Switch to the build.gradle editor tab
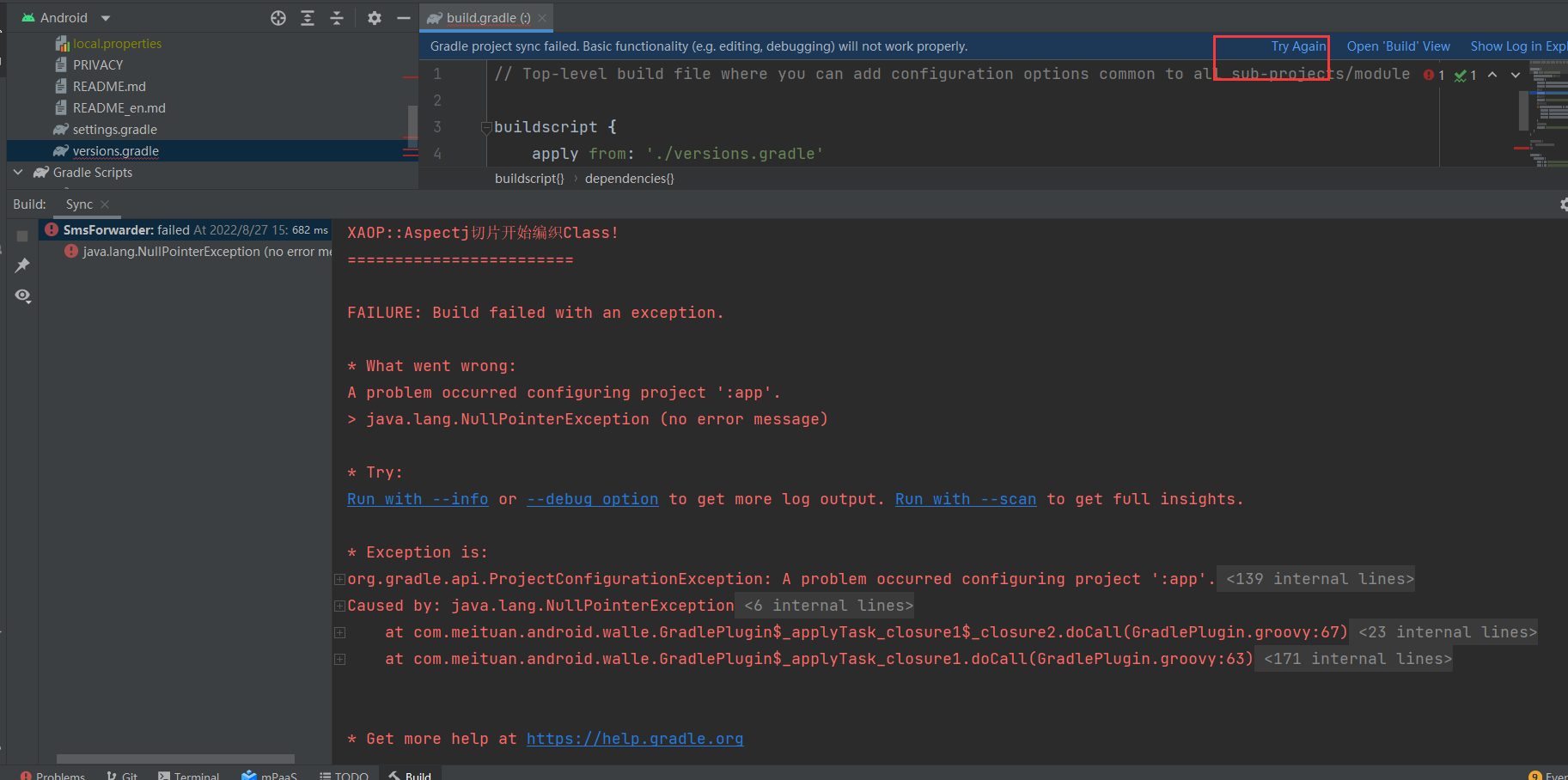This screenshot has width=1568, height=780. [x=485, y=17]
